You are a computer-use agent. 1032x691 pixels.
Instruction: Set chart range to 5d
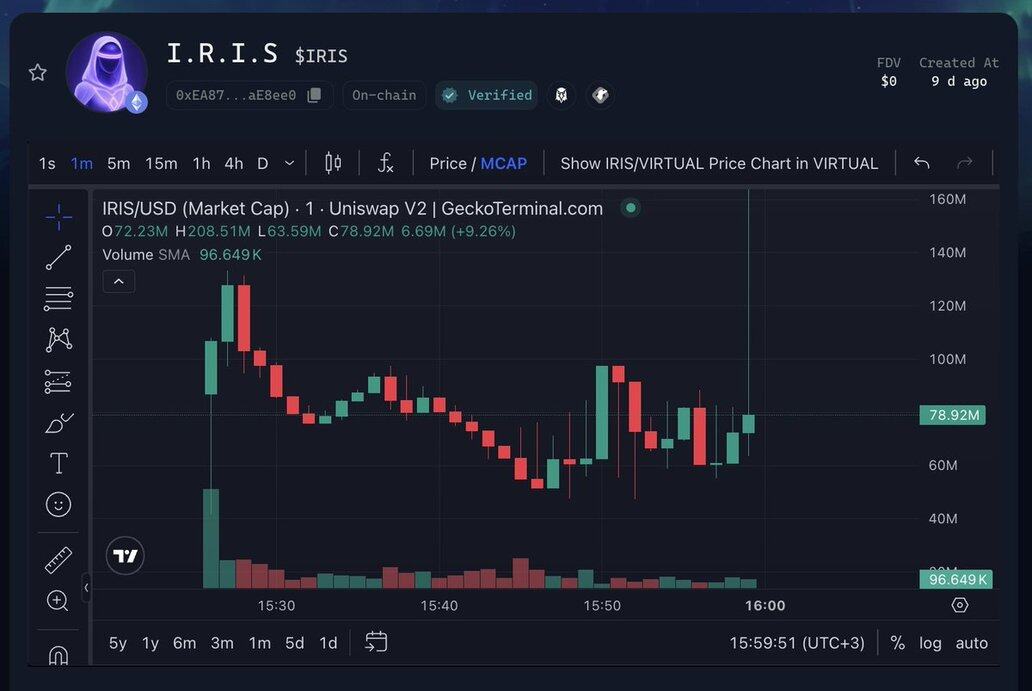[x=294, y=643]
